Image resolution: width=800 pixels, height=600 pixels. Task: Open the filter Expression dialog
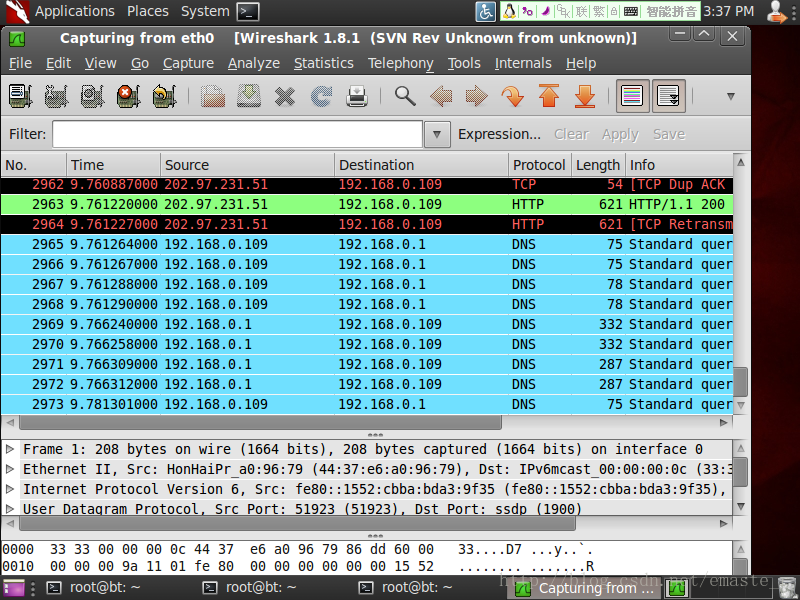coord(499,134)
